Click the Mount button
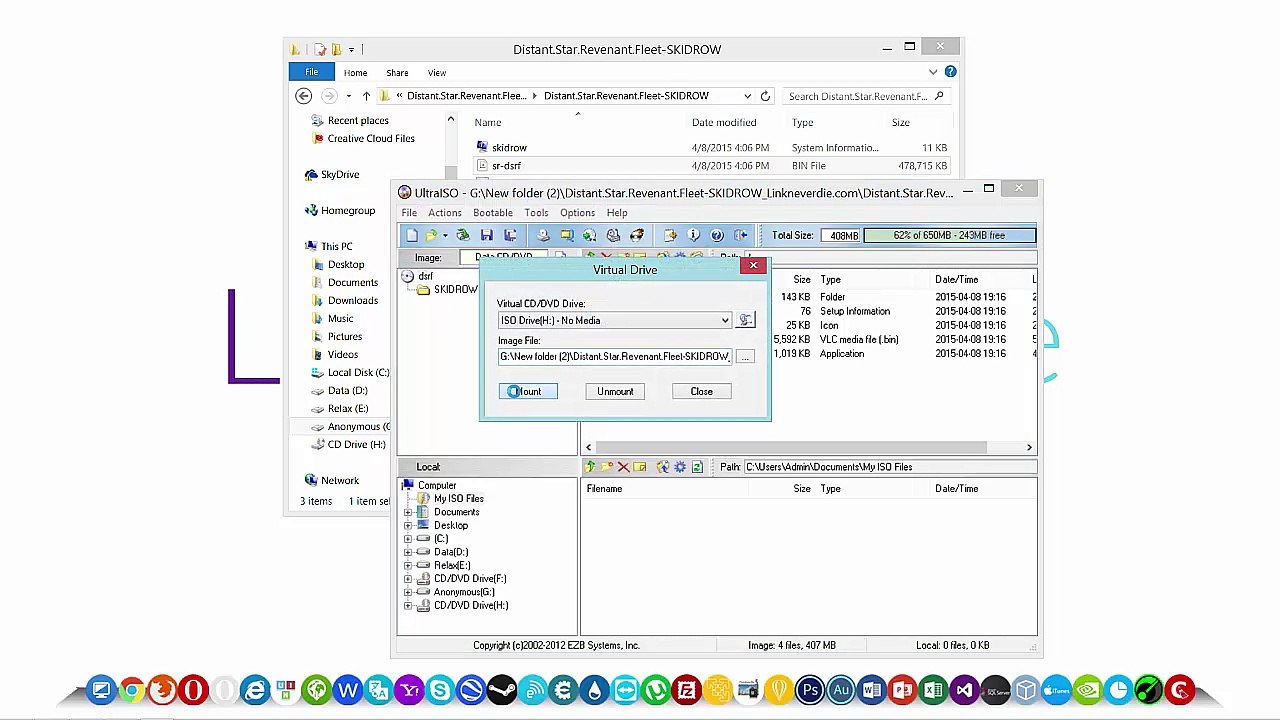 point(528,391)
